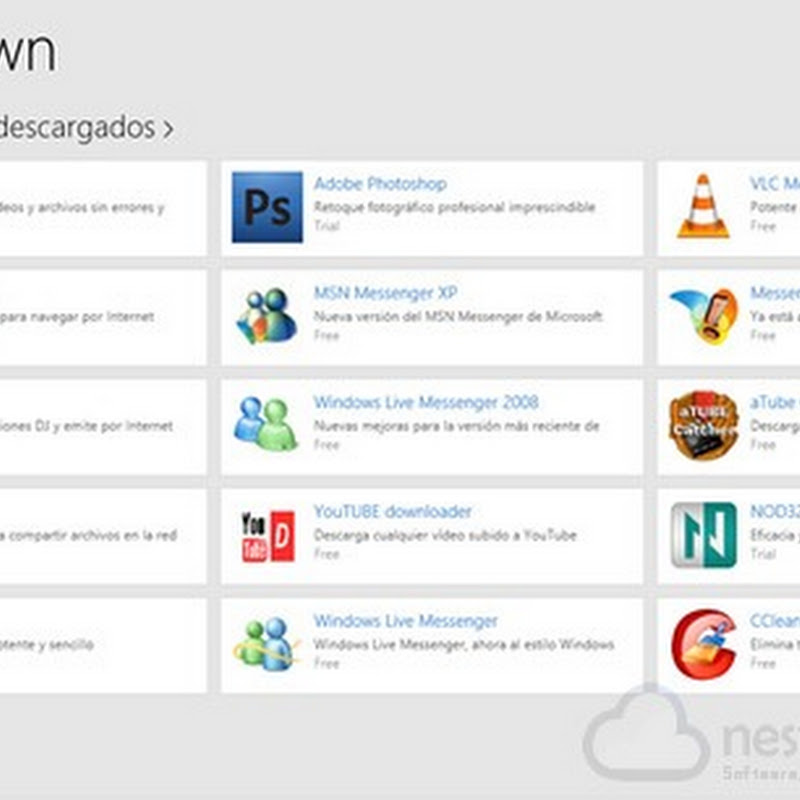Click the Messenger Plus colorful icon
This screenshot has height=800, width=800.
click(x=704, y=316)
